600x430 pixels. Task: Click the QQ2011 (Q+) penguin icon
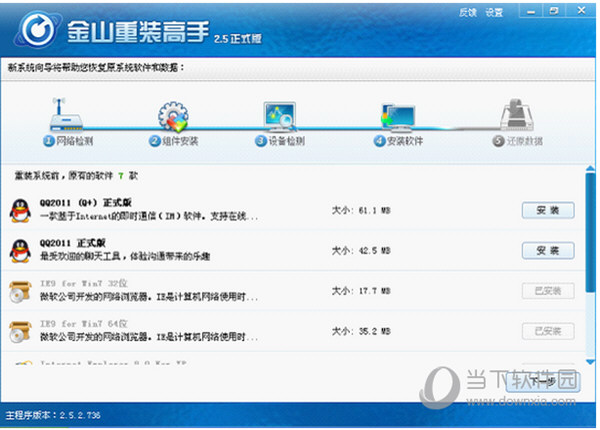(x=20, y=210)
